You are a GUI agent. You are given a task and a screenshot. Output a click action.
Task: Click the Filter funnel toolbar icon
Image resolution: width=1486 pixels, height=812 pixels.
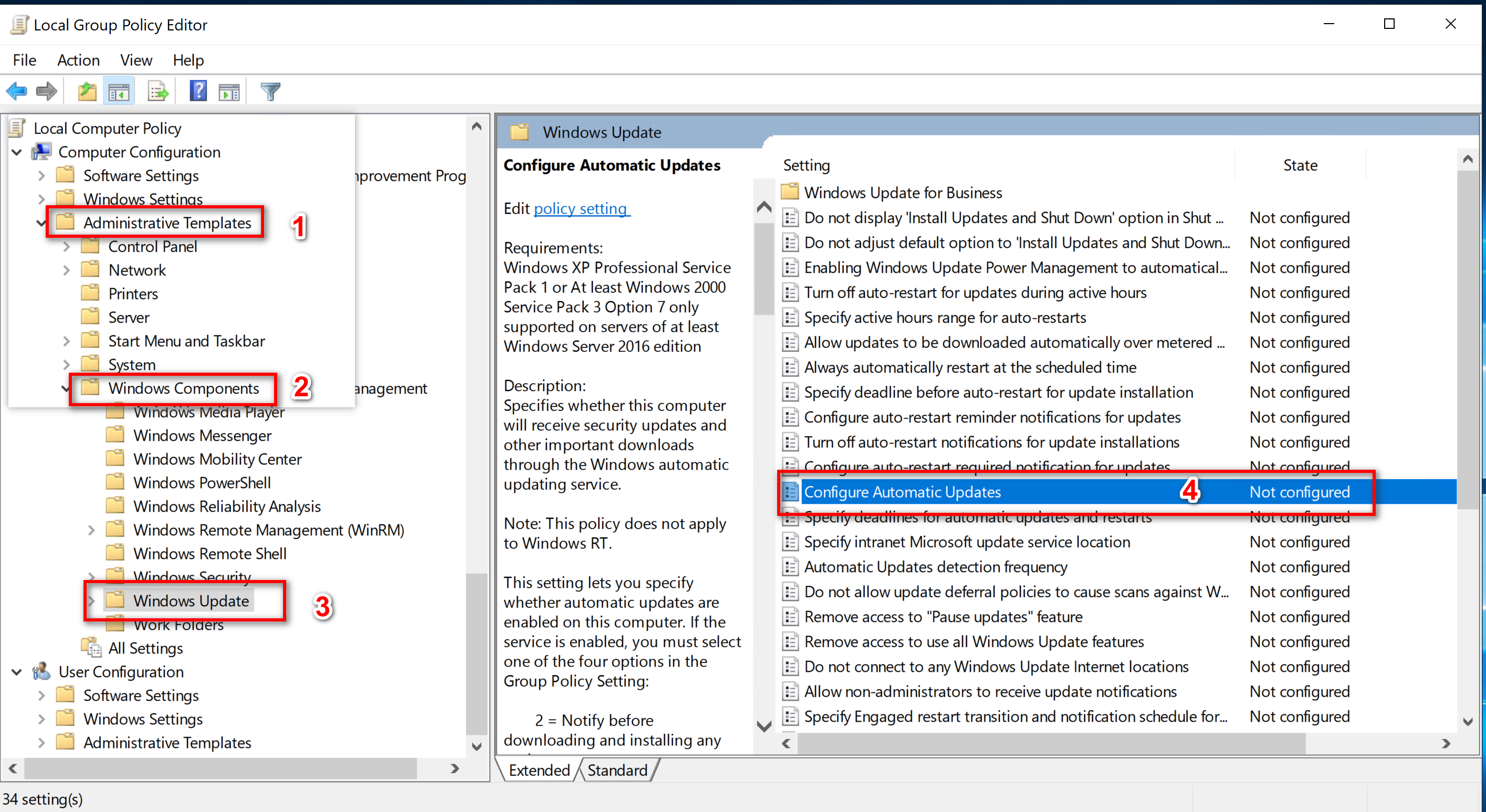[270, 91]
